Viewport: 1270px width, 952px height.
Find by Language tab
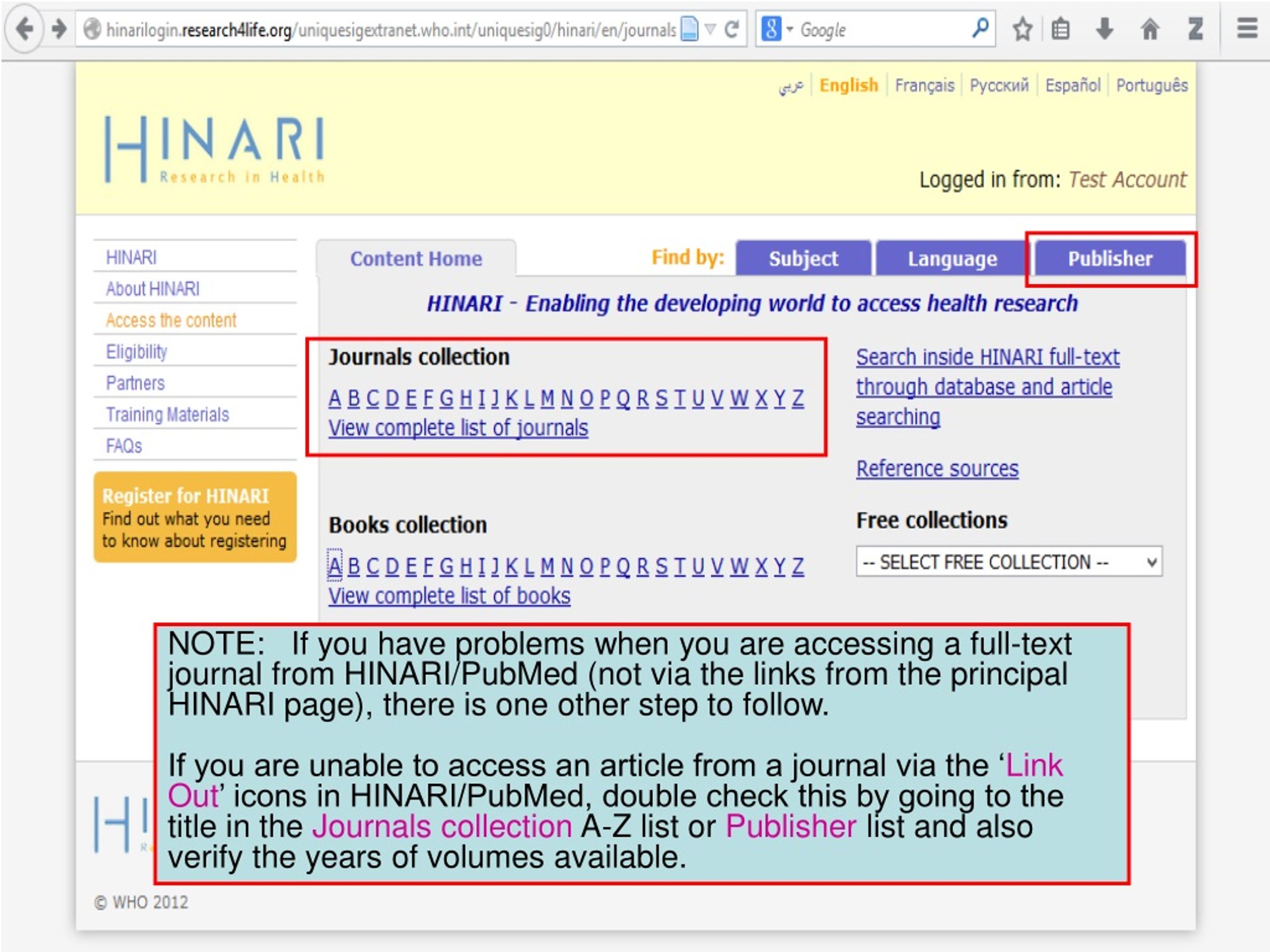[x=952, y=259]
